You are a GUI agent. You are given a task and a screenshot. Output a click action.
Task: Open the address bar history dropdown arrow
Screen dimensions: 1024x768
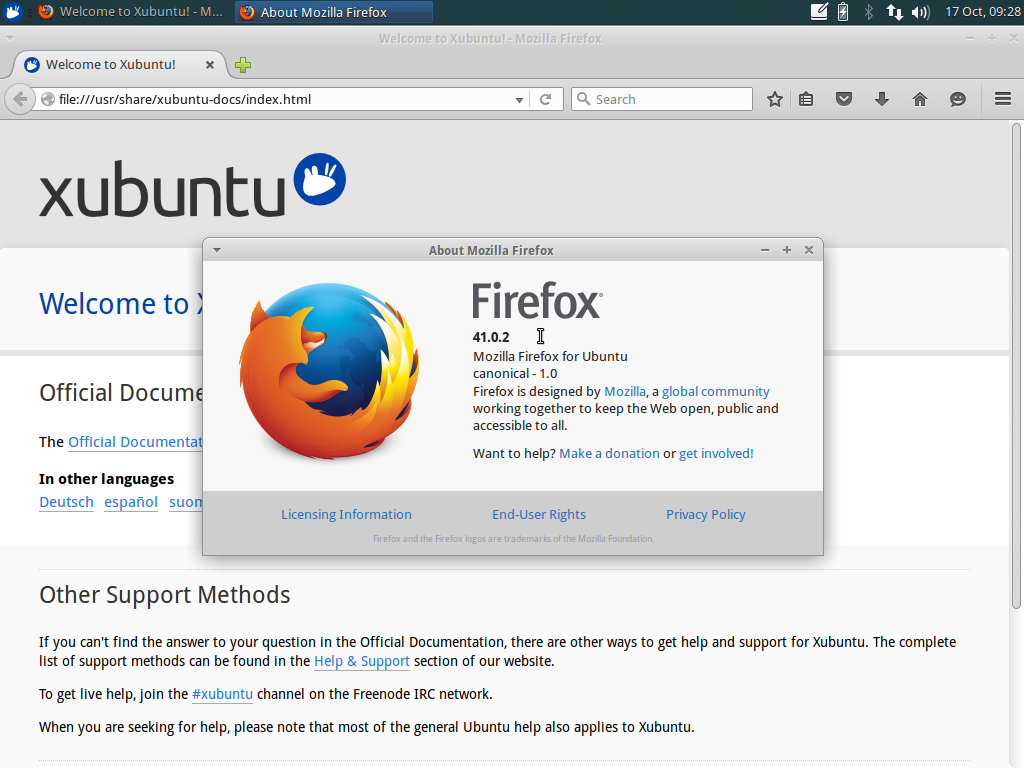519,99
